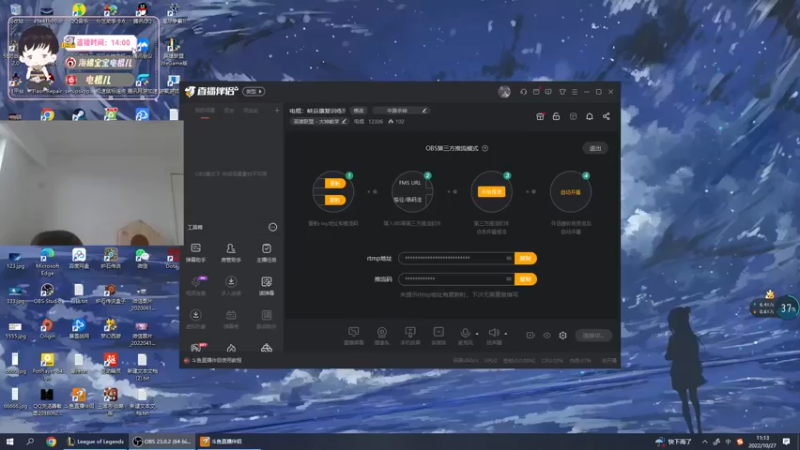This screenshot has height=450, width=800.
Task: Open the notification bell icon
Action: tap(589, 116)
